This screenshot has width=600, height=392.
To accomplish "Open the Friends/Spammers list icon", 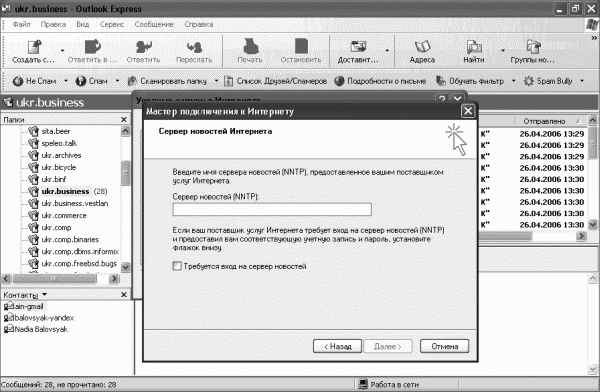I will tap(228, 81).
